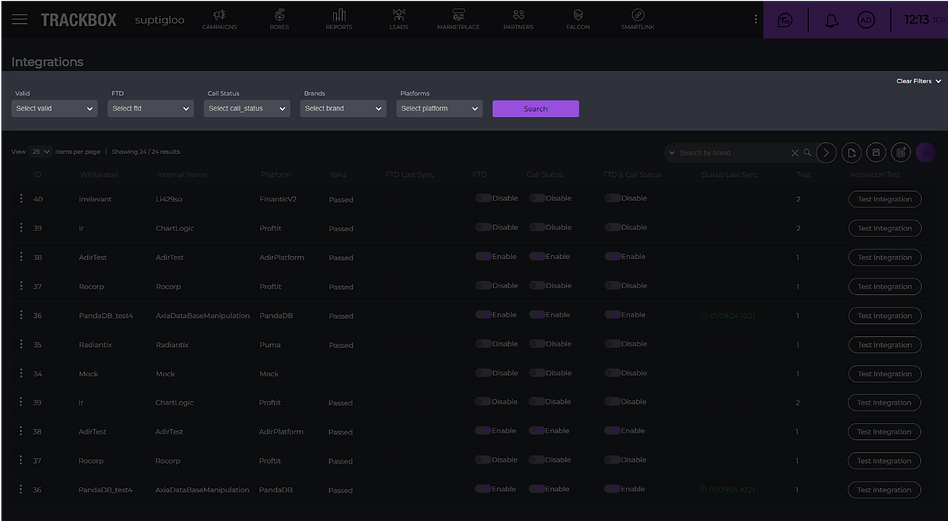Open the Select ftd dropdown
948x521 pixels.
151,109
